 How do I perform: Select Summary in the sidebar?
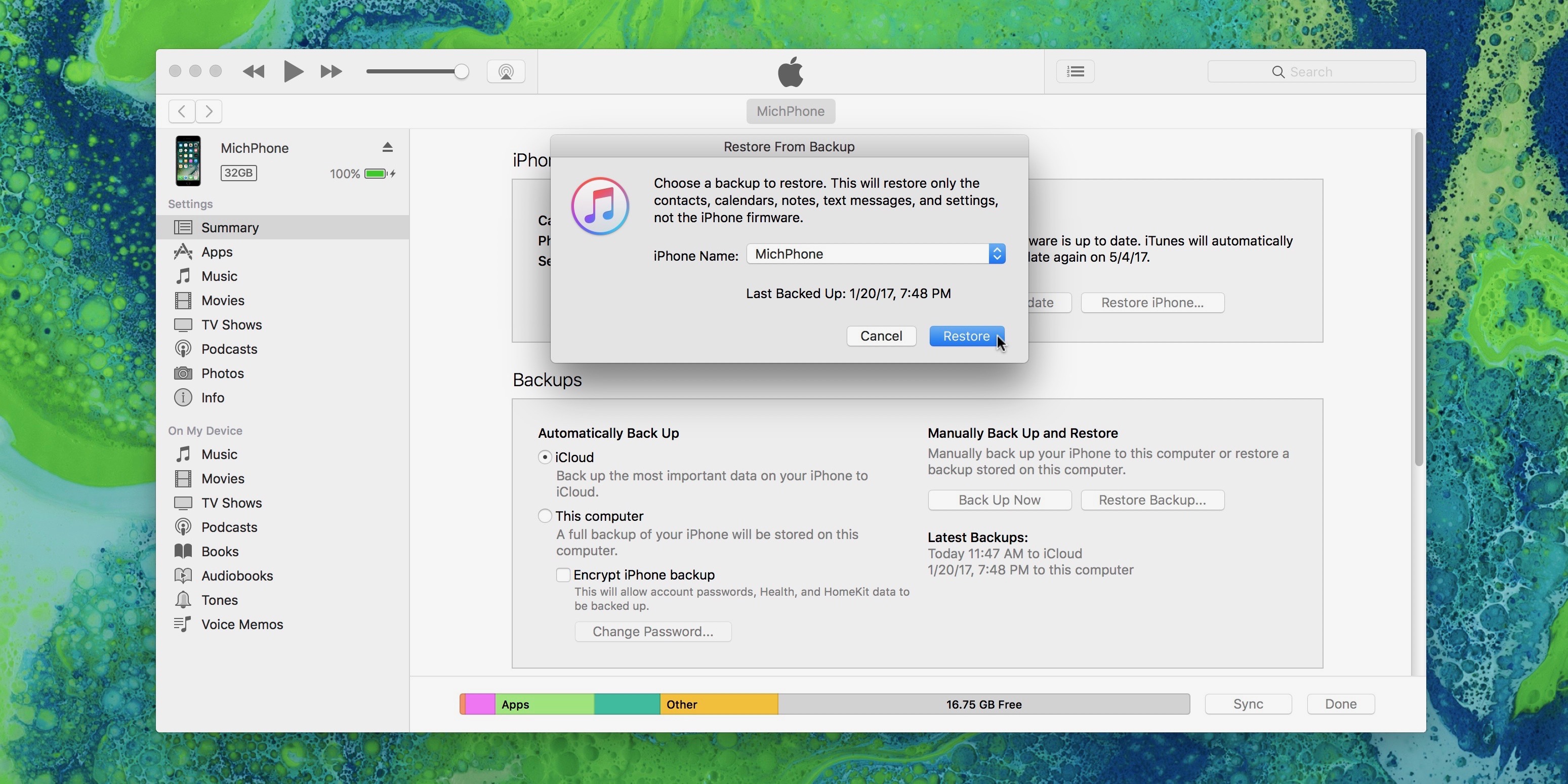click(x=229, y=227)
